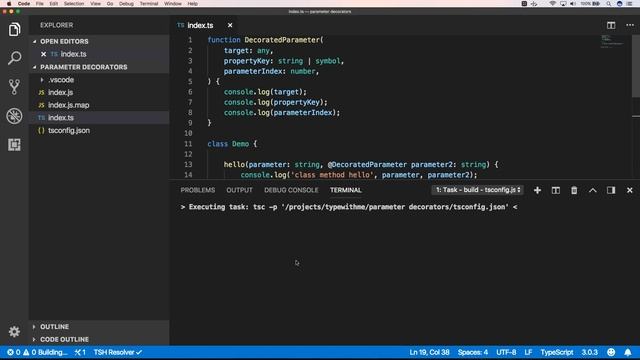Open macOS Spotlight search icon
The height and width of the screenshot is (360, 640).
click(x=609, y=4)
